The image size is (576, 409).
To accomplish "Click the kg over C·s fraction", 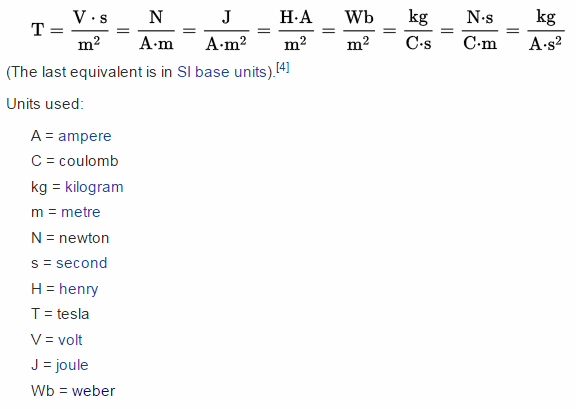I will [x=418, y=31].
